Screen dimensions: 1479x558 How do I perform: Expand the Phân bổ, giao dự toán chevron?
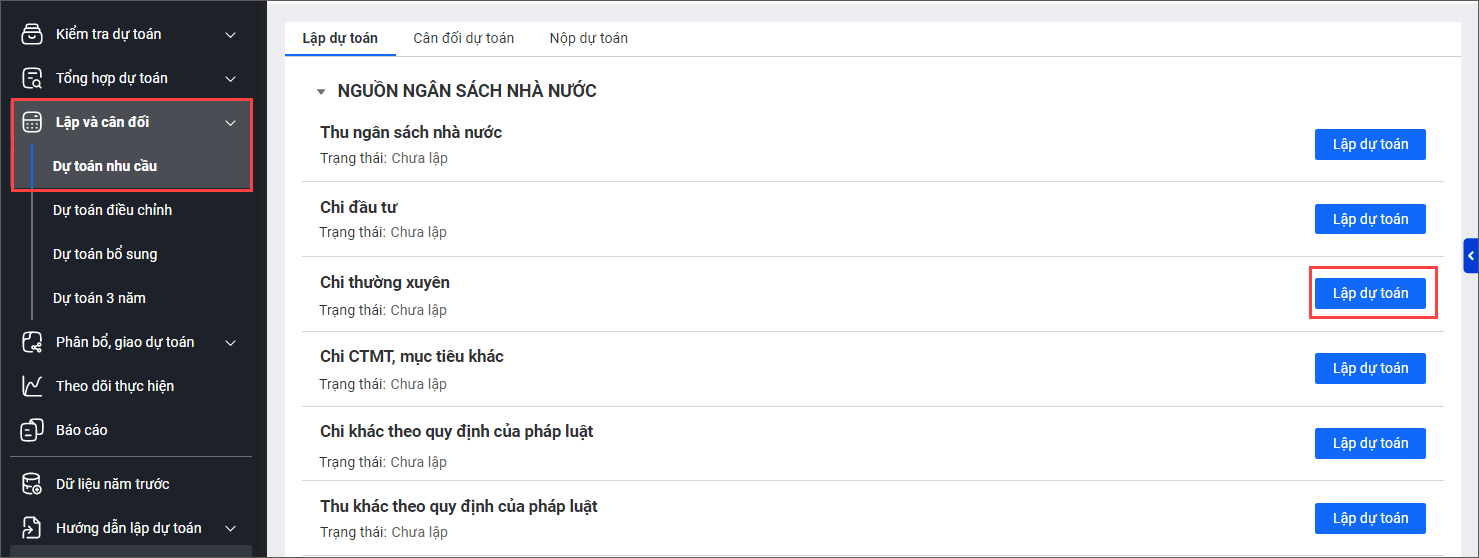coord(230,343)
